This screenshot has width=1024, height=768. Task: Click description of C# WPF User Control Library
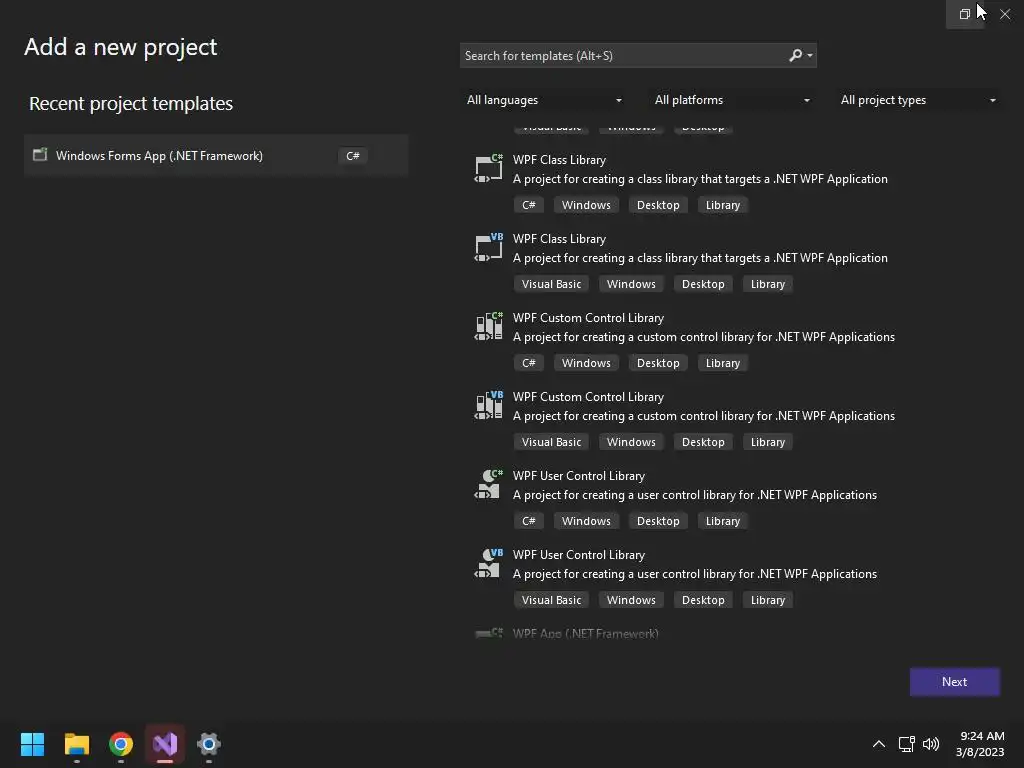point(695,495)
